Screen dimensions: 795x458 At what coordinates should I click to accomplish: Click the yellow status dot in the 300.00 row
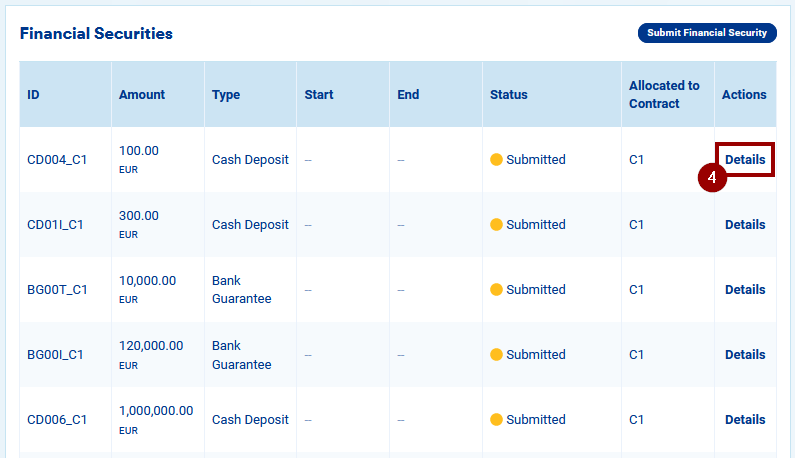click(496, 225)
